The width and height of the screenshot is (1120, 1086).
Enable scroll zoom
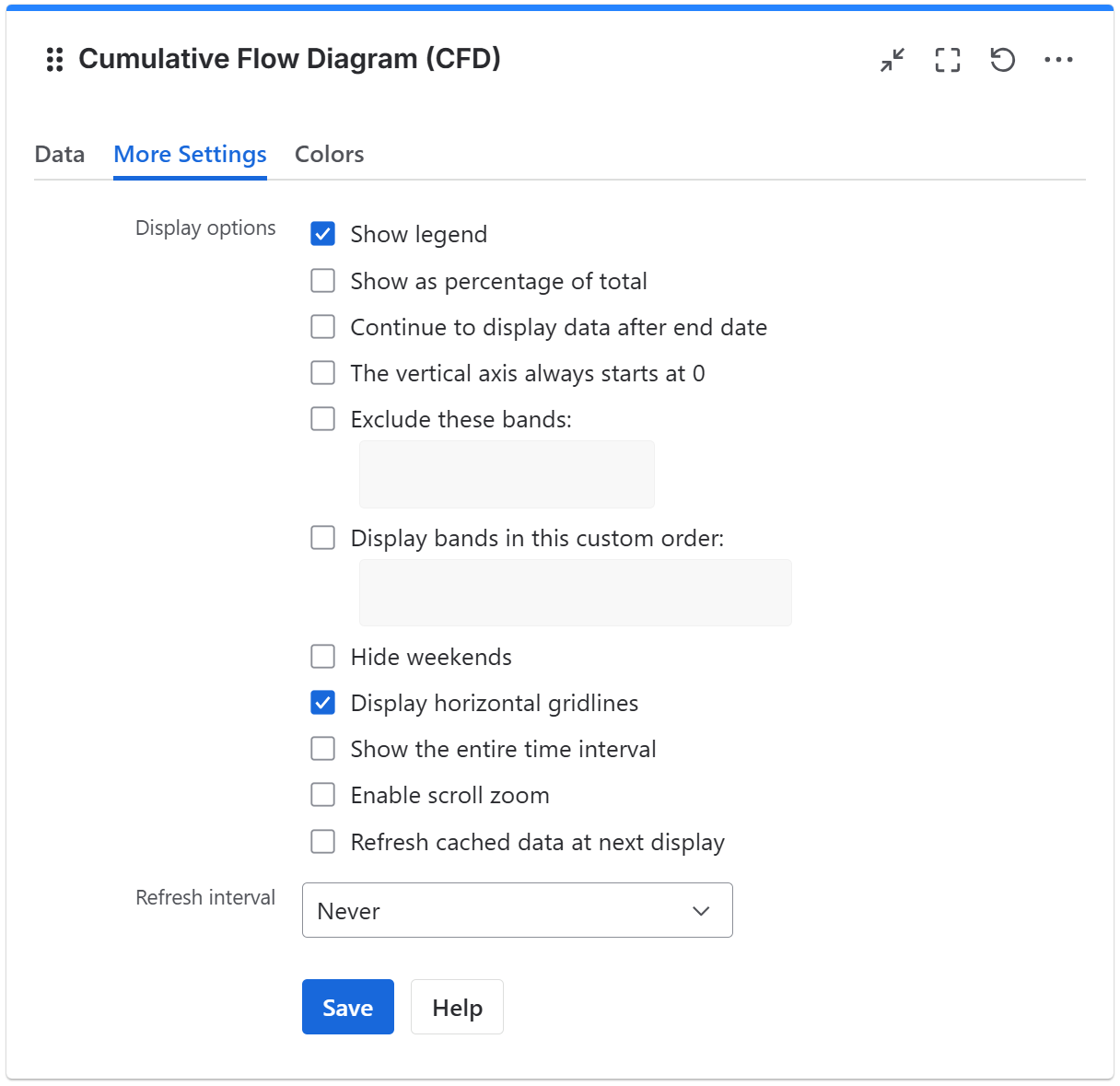pos(322,794)
